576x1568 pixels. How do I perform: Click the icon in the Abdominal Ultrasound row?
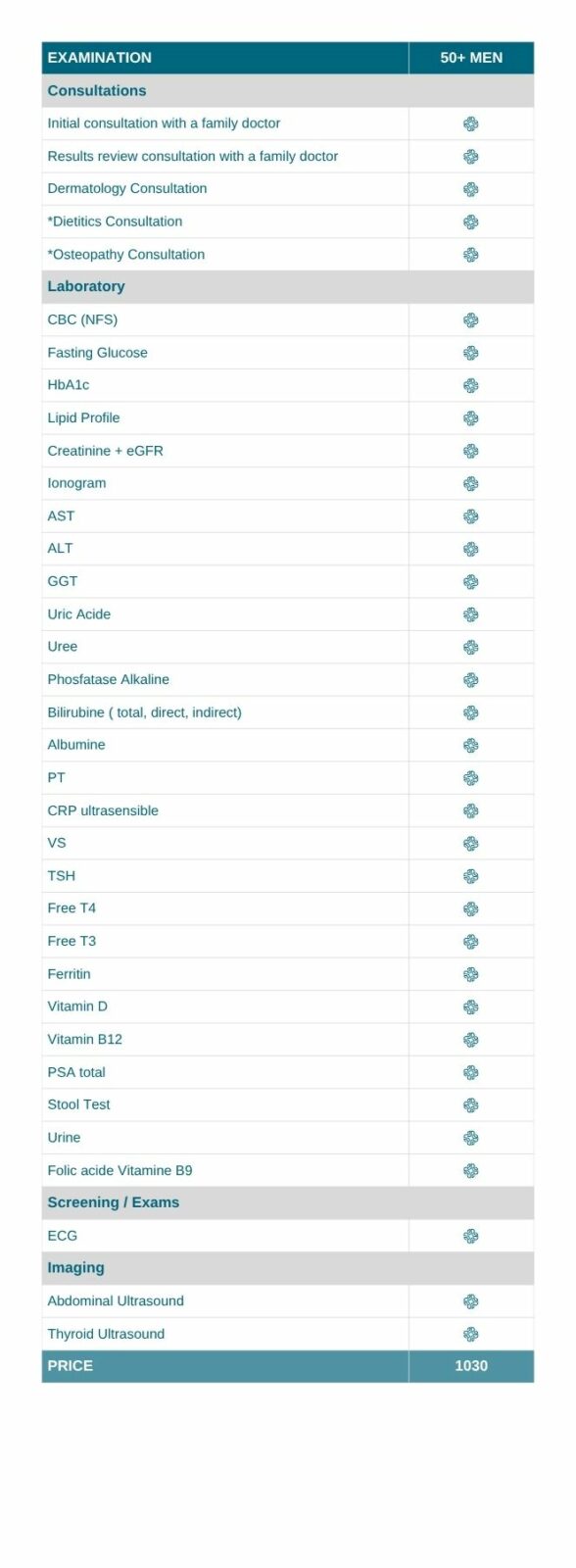pos(470,1301)
